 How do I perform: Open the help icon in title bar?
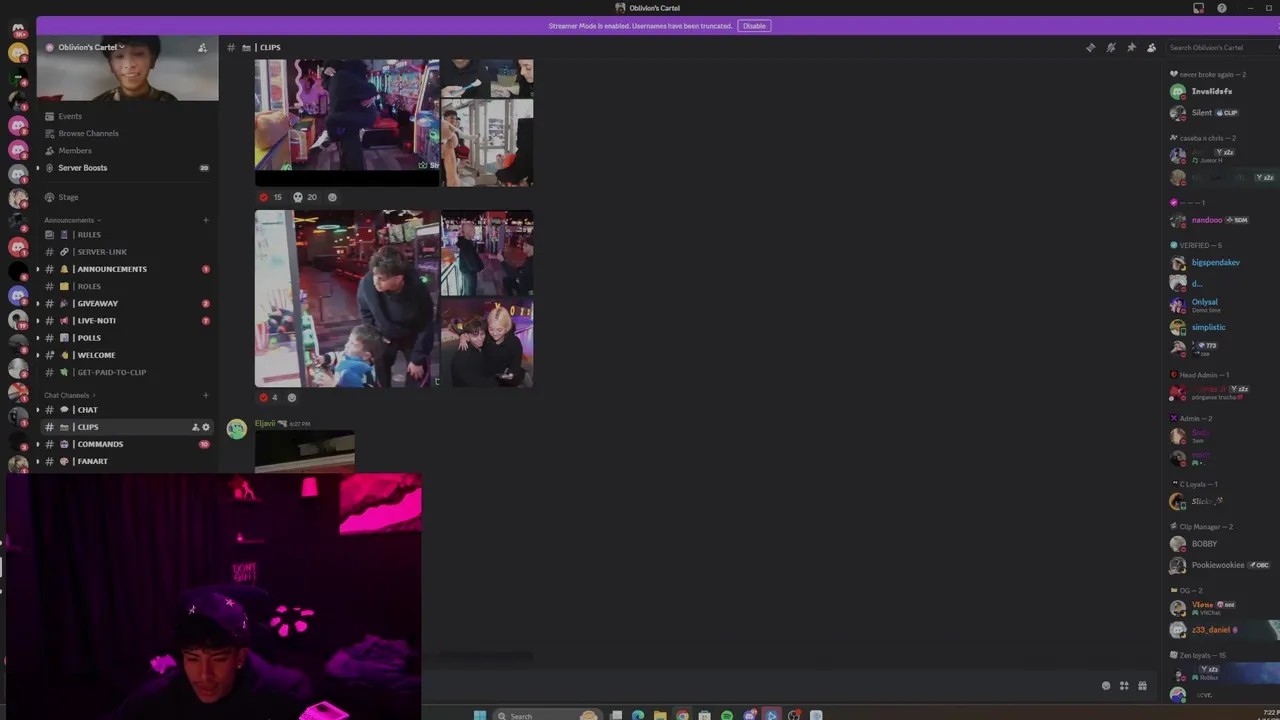click(1221, 8)
